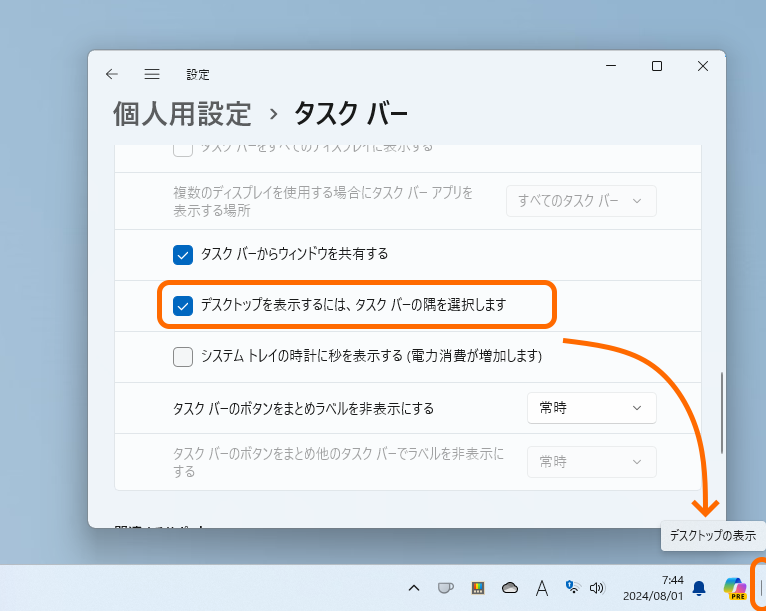Open the OneDrive cloud tray icon
The image size is (766, 611).
pyautogui.click(x=510, y=588)
